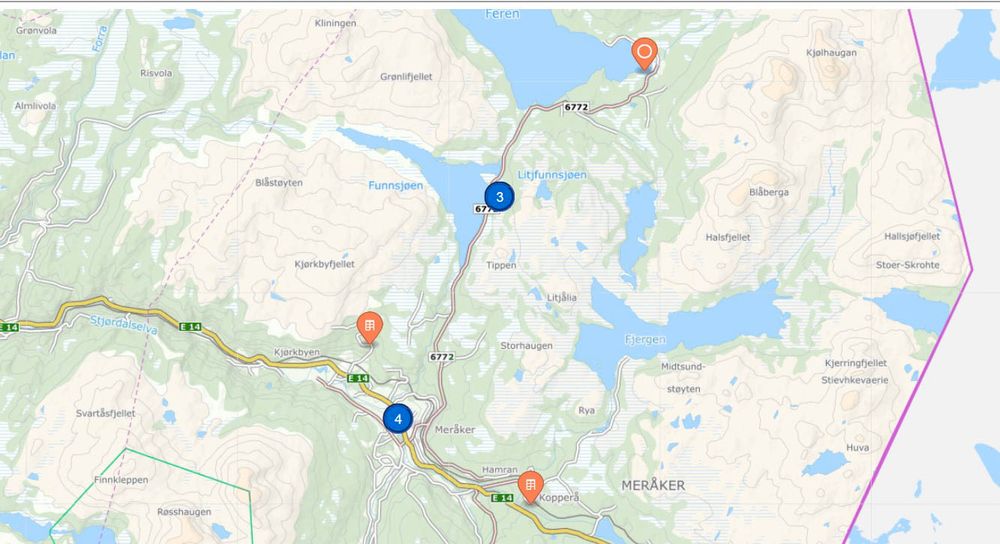Click the Kjølhaugen label near the purple boundary
The image size is (1000, 544).
[x=831, y=53]
